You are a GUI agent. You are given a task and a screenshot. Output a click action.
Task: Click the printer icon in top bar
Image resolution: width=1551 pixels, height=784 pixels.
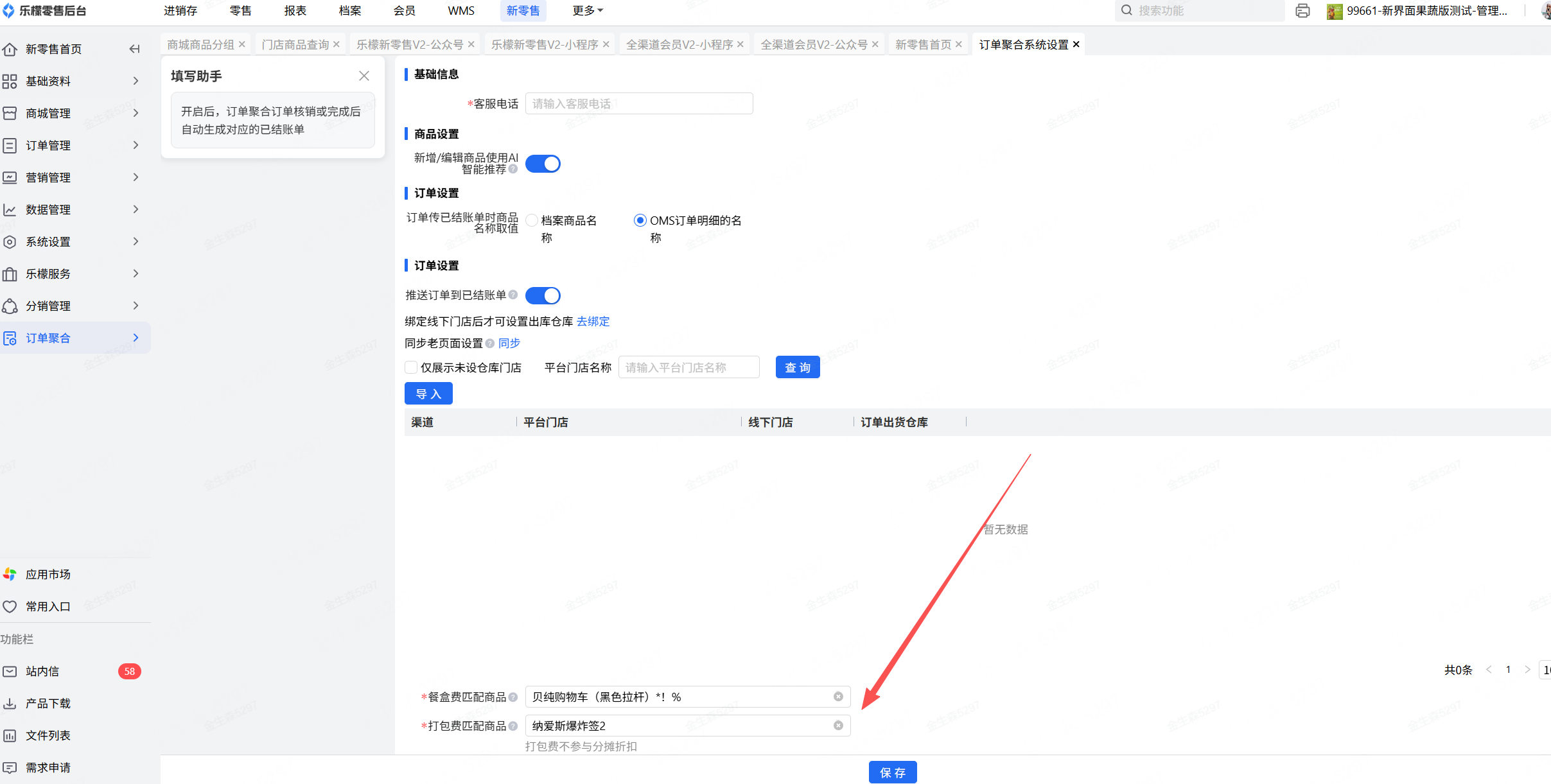click(x=1302, y=11)
